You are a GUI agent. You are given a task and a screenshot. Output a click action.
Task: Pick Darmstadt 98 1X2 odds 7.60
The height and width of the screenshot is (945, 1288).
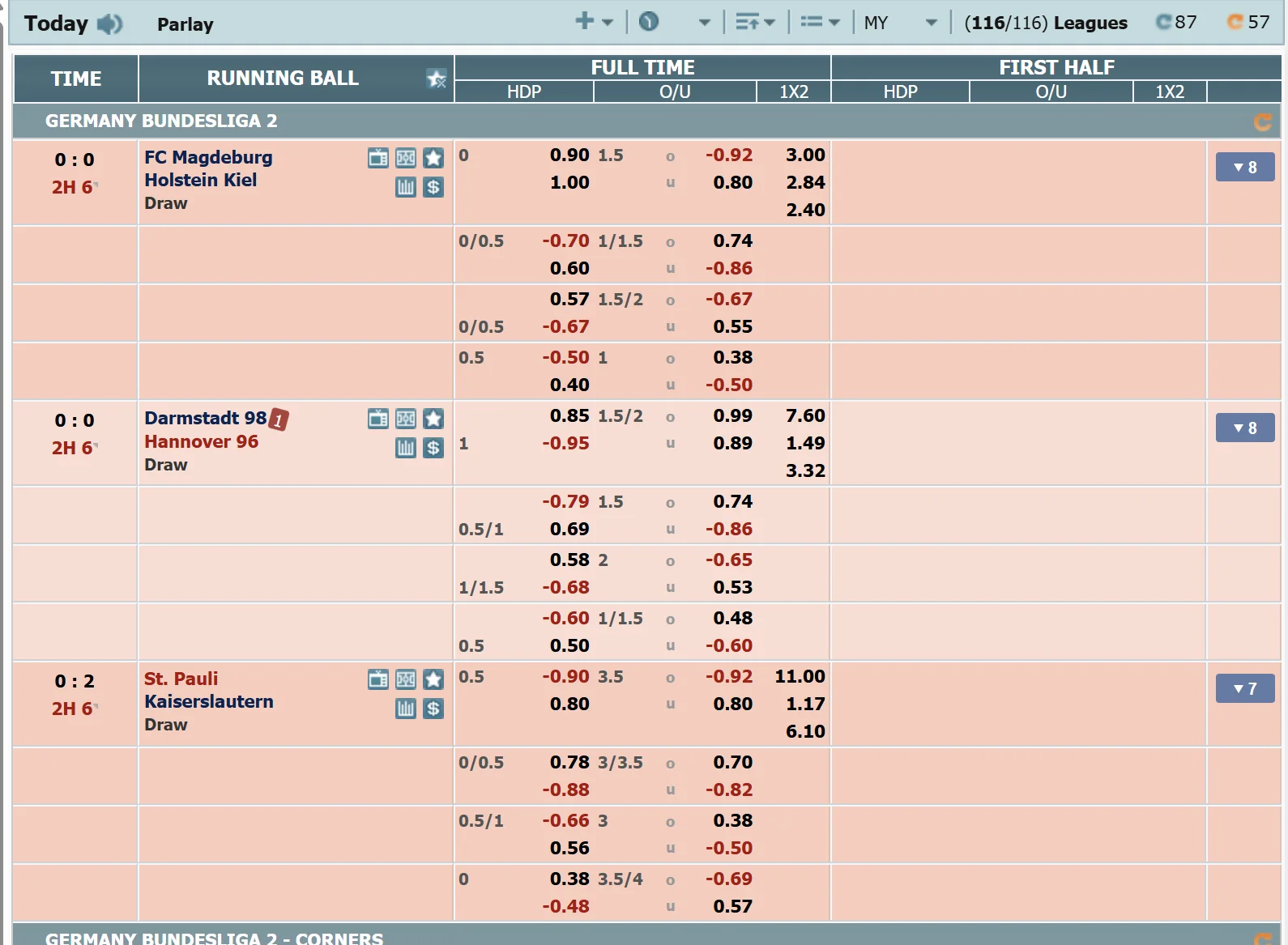point(805,415)
